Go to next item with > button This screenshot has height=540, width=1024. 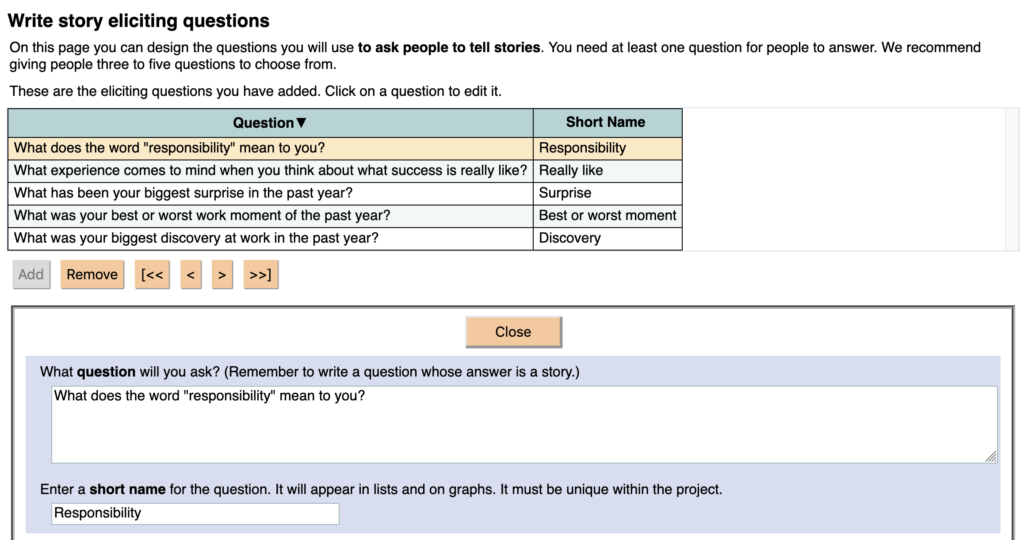point(223,275)
